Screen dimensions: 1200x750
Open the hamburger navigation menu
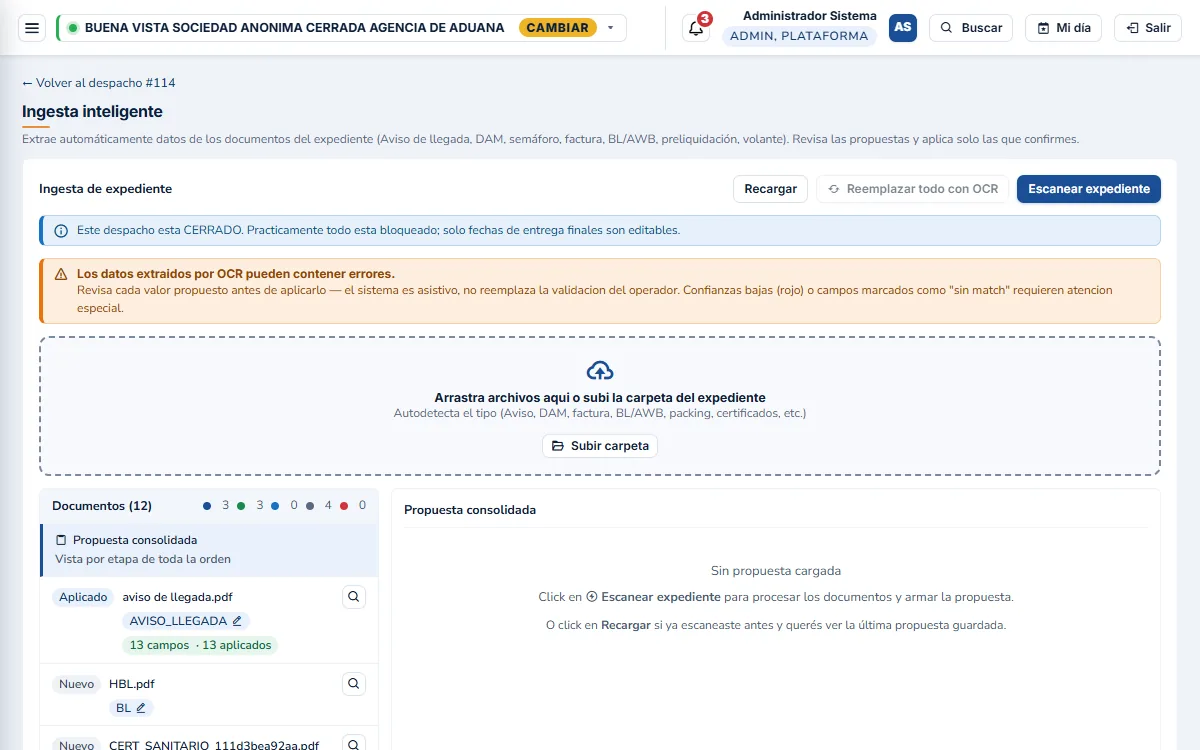point(32,28)
